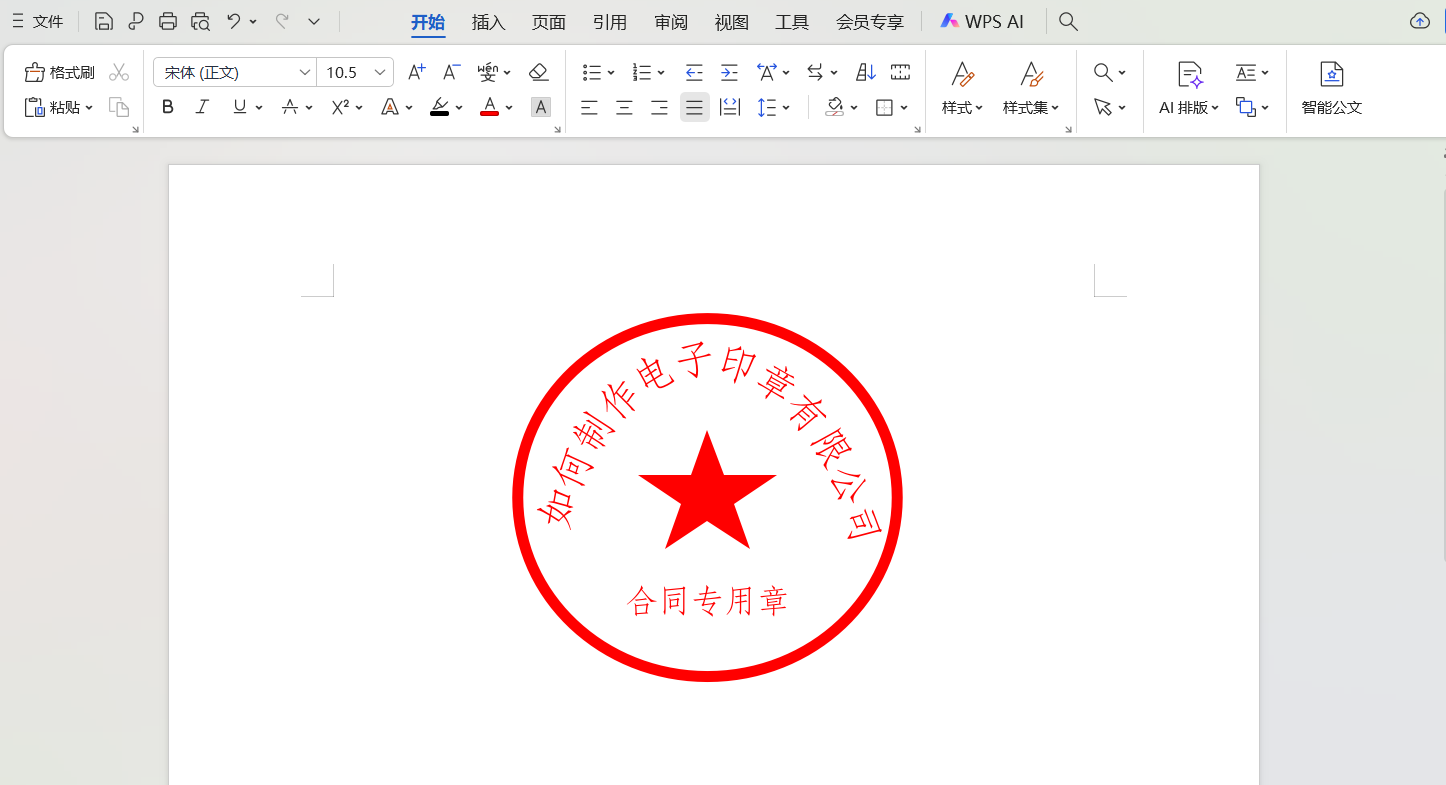Select the find magnifier icon

click(1102, 71)
